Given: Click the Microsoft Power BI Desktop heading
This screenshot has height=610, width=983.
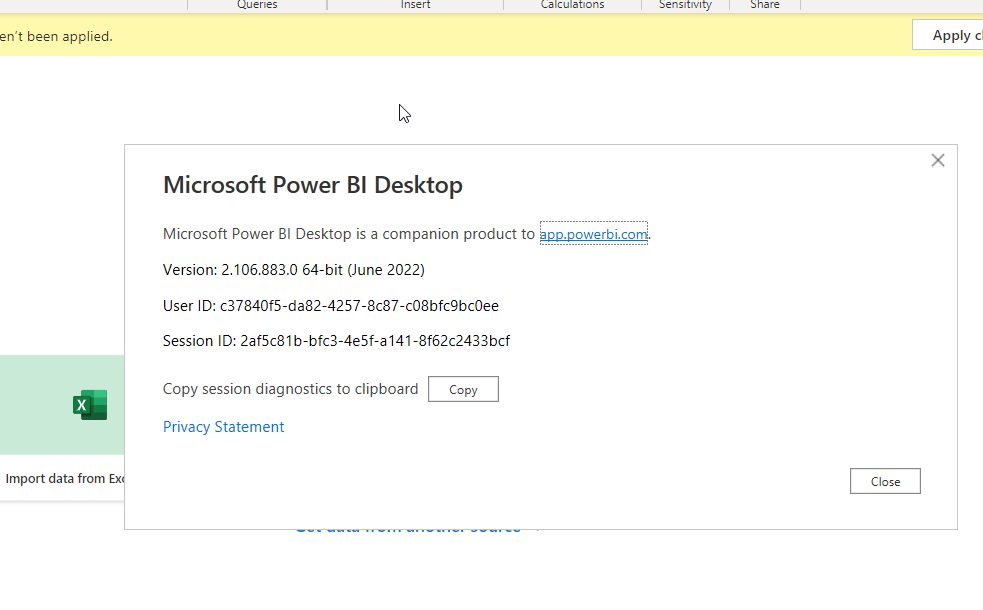Looking at the screenshot, I should [x=313, y=185].
